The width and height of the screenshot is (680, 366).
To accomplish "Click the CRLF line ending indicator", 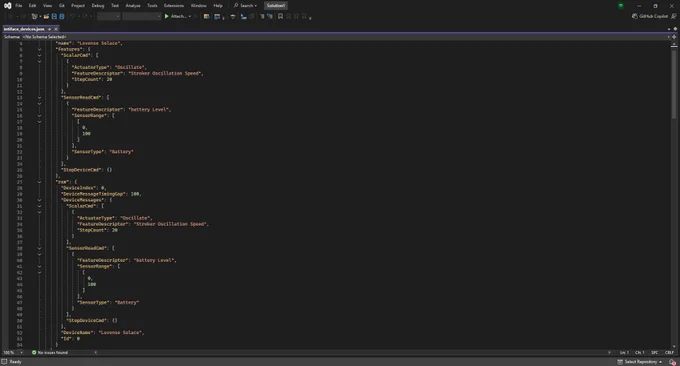I will (x=670, y=353).
